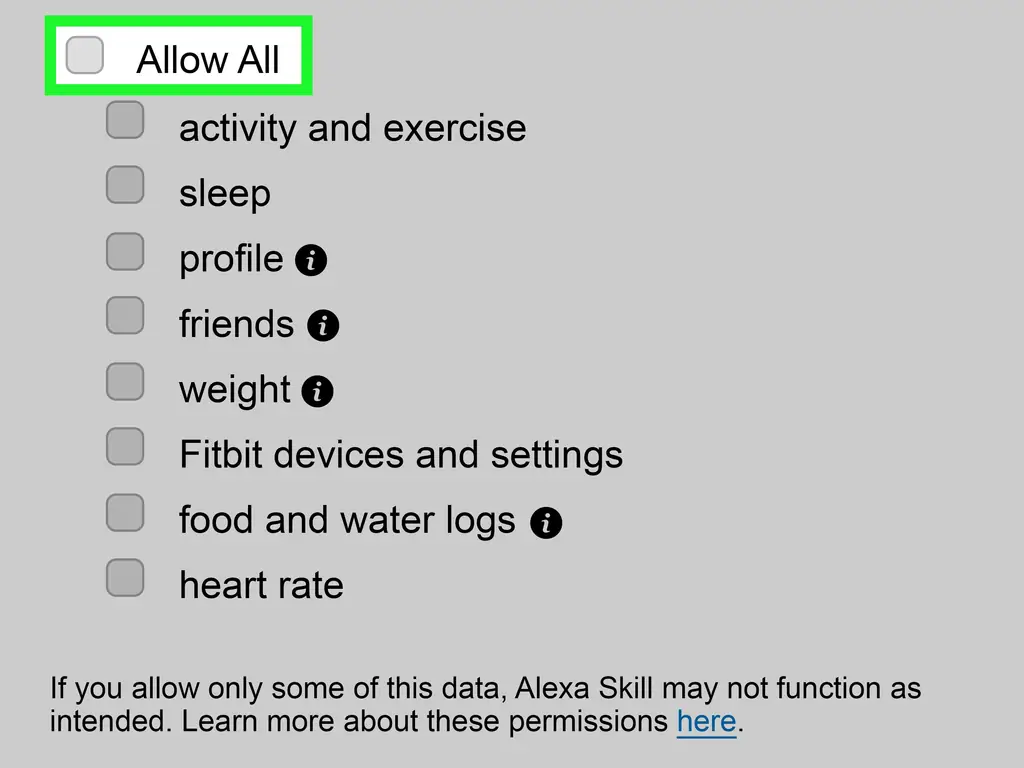The height and width of the screenshot is (768, 1024).
Task: Allow food and water logs access
Action: (x=125, y=512)
